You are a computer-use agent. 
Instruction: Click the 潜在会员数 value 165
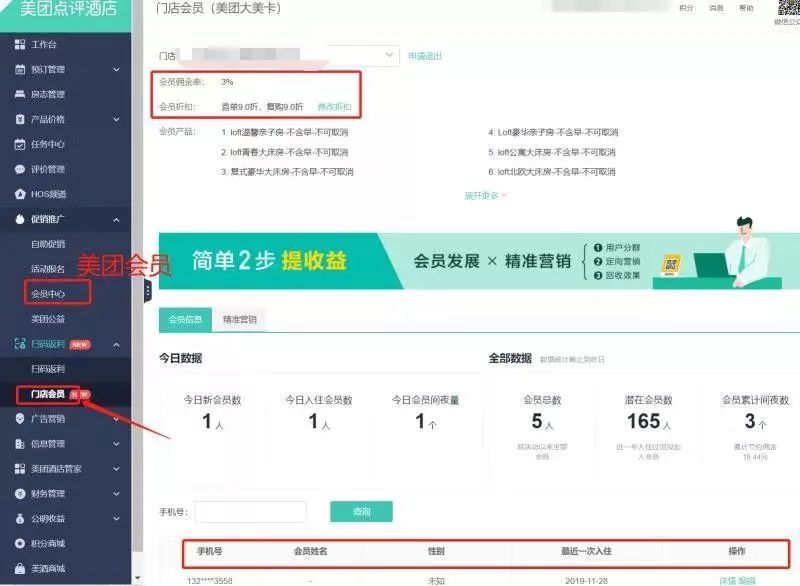pyautogui.click(x=644, y=421)
